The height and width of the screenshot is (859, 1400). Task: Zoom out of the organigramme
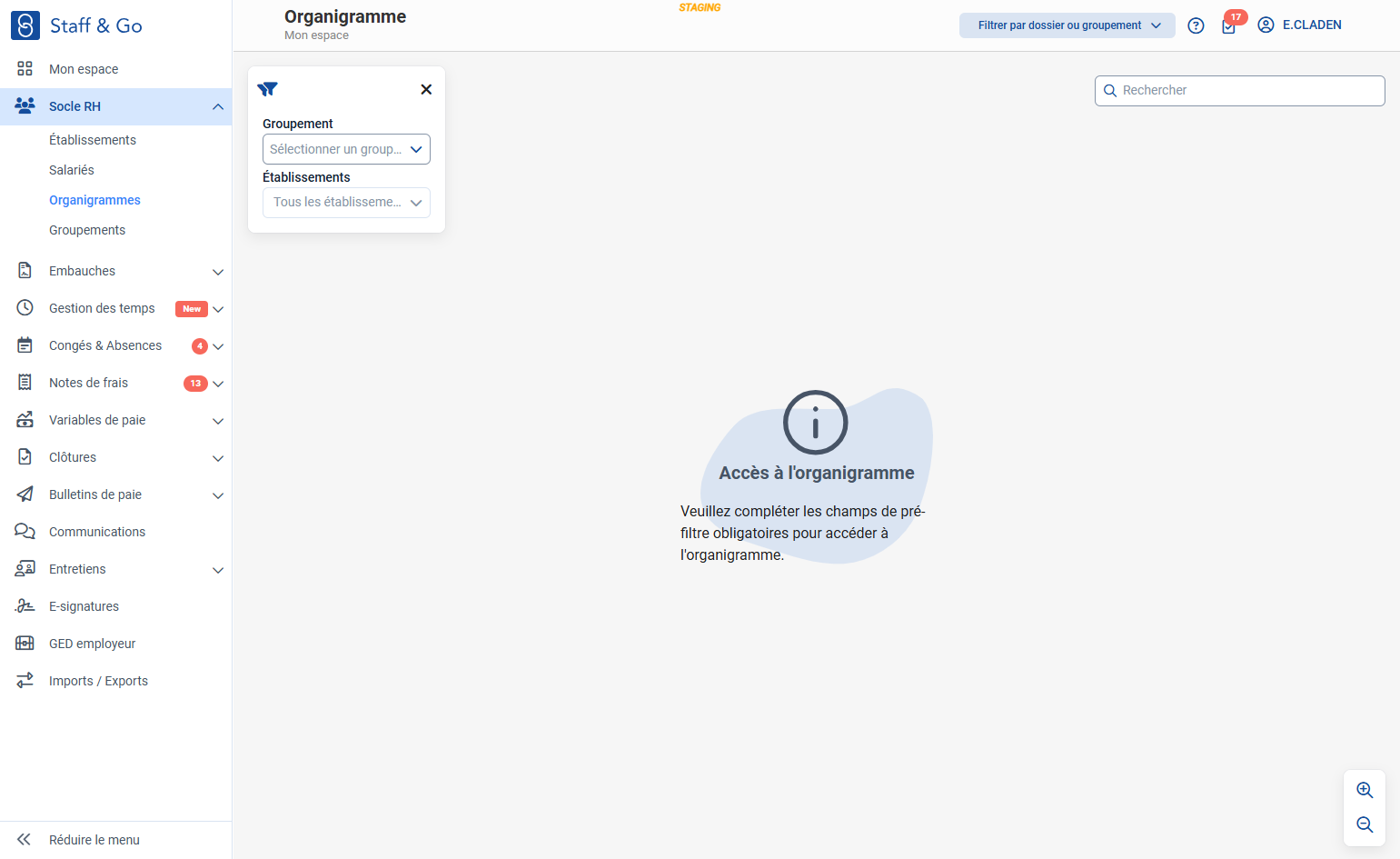pos(1365,824)
